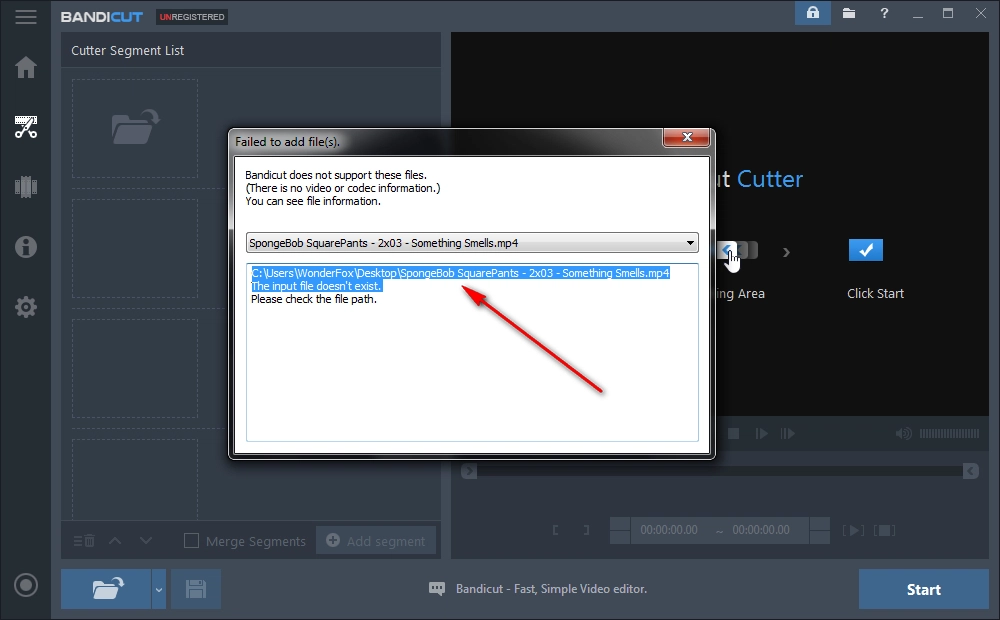
Task: Click the highlighted file path text
Action: (460, 273)
